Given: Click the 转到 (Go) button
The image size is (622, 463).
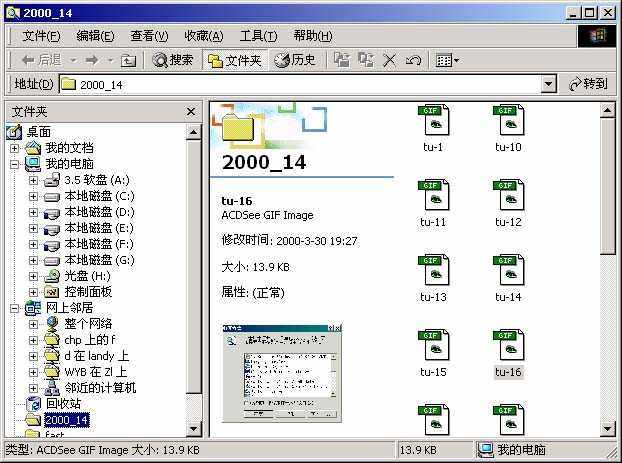Looking at the screenshot, I should click(x=588, y=85).
